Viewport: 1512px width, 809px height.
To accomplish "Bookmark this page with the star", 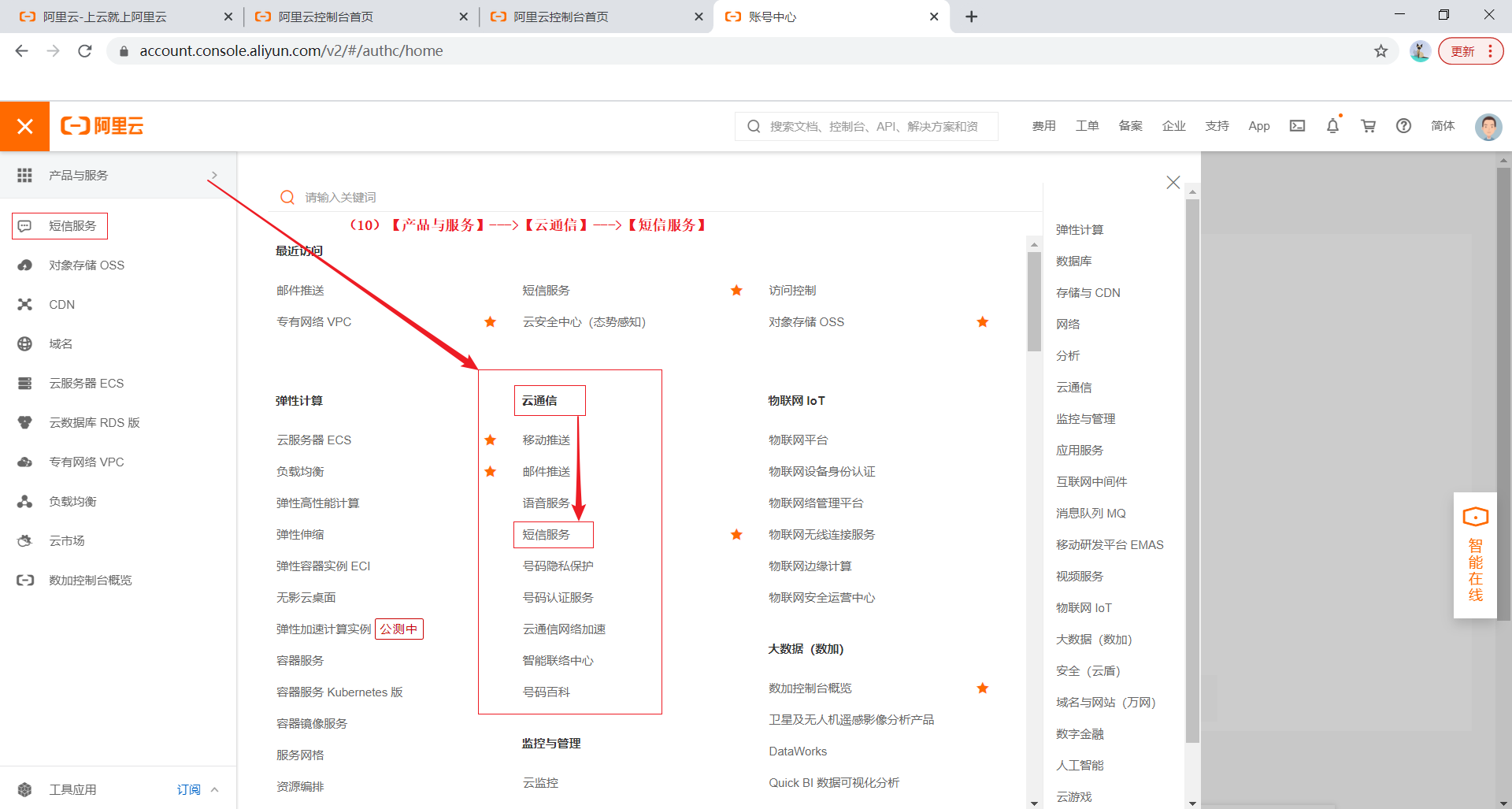I will point(1380,51).
